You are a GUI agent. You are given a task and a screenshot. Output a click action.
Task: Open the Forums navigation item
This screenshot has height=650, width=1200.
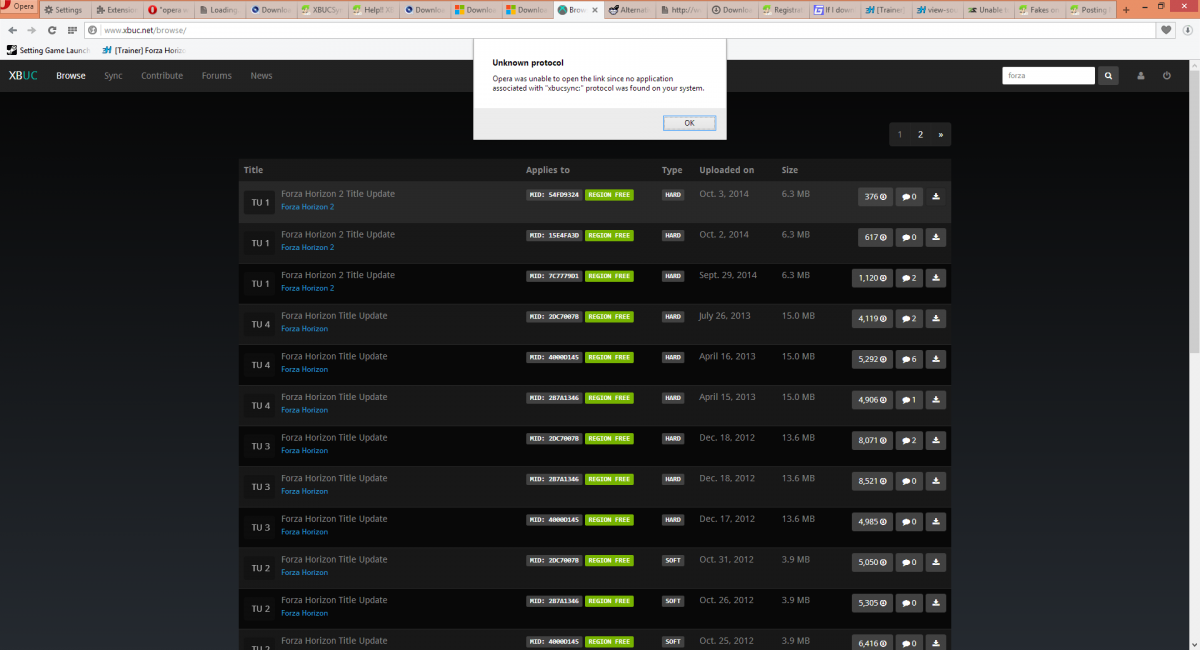(216, 76)
